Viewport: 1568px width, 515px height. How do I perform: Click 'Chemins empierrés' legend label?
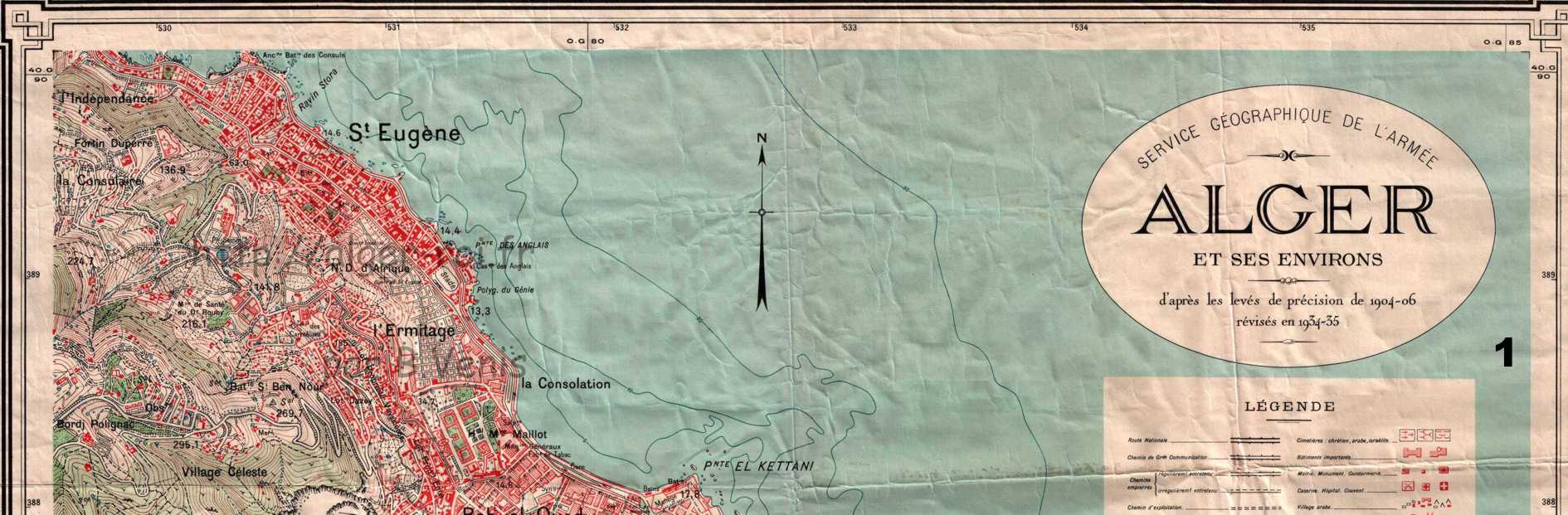pyautogui.click(x=1140, y=483)
